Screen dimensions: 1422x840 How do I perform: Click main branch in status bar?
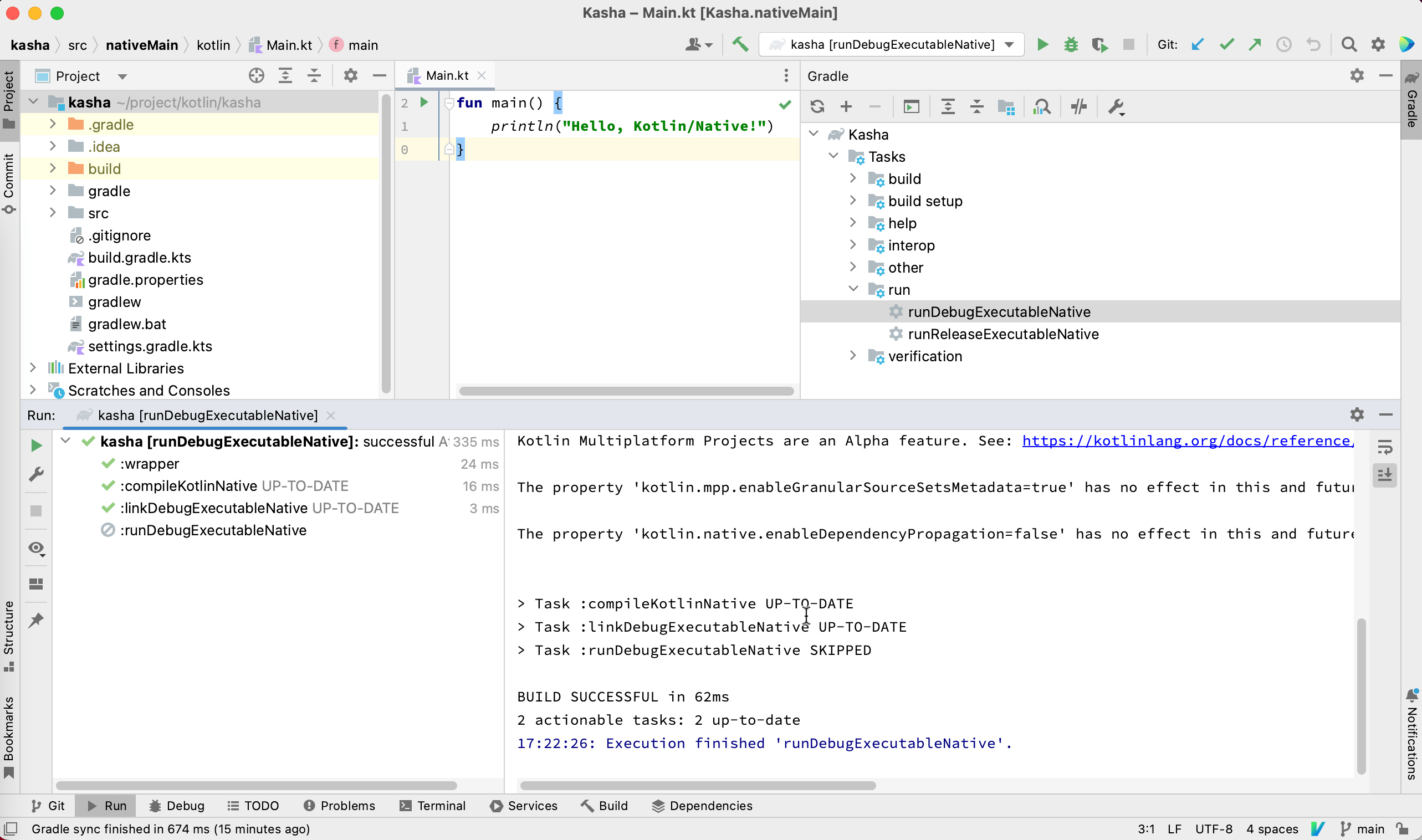(x=1363, y=829)
